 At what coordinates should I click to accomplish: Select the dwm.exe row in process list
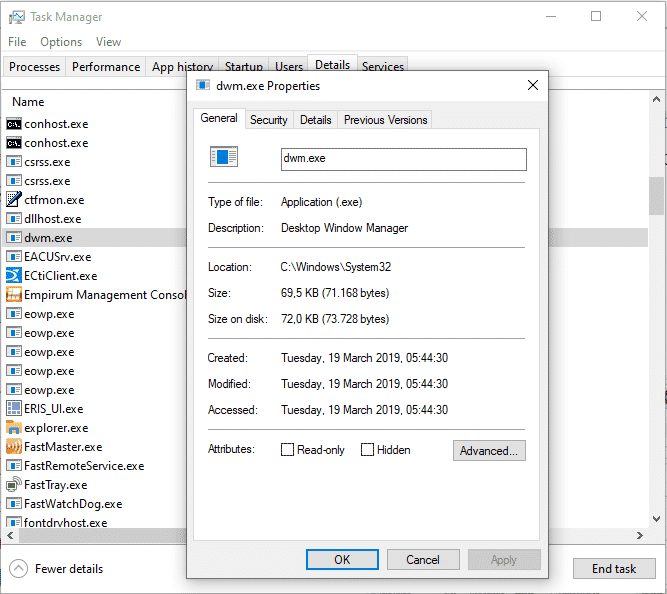click(x=94, y=237)
